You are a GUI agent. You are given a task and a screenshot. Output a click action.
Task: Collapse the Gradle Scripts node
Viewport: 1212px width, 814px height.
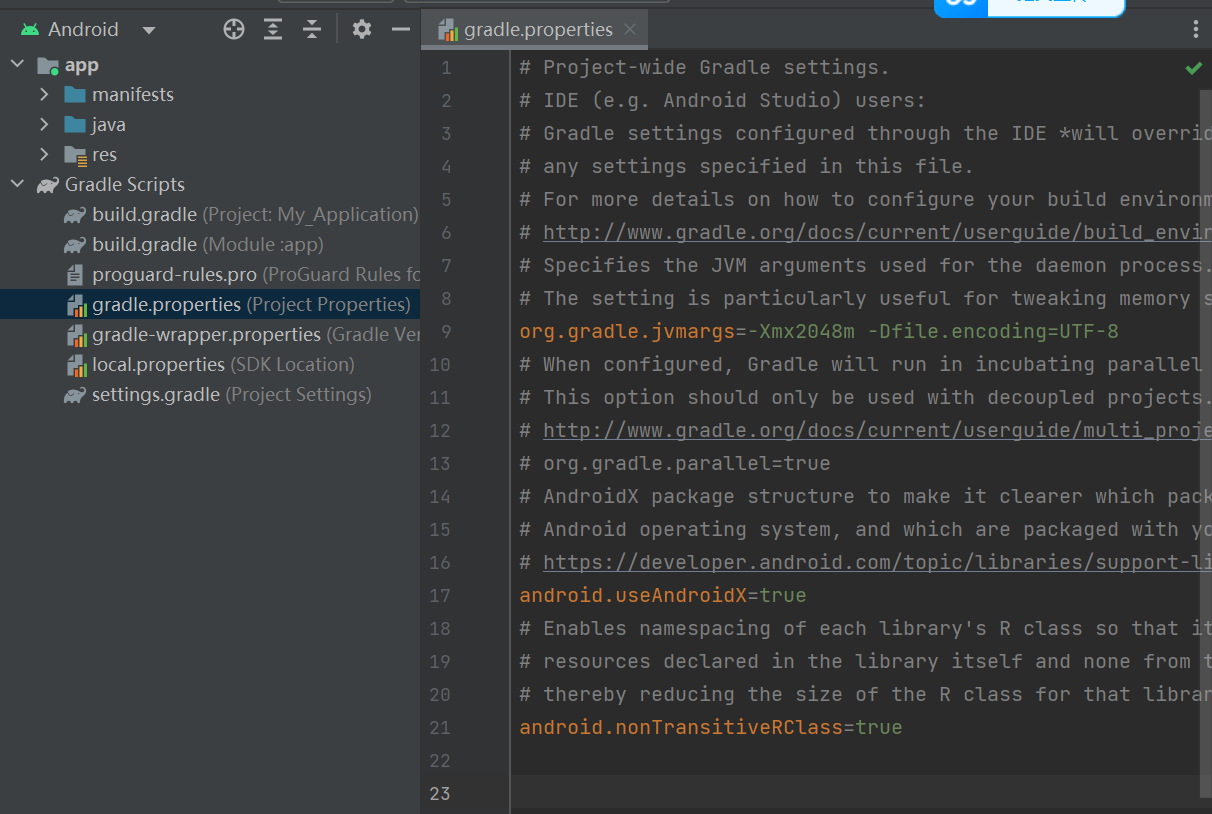[16, 184]
